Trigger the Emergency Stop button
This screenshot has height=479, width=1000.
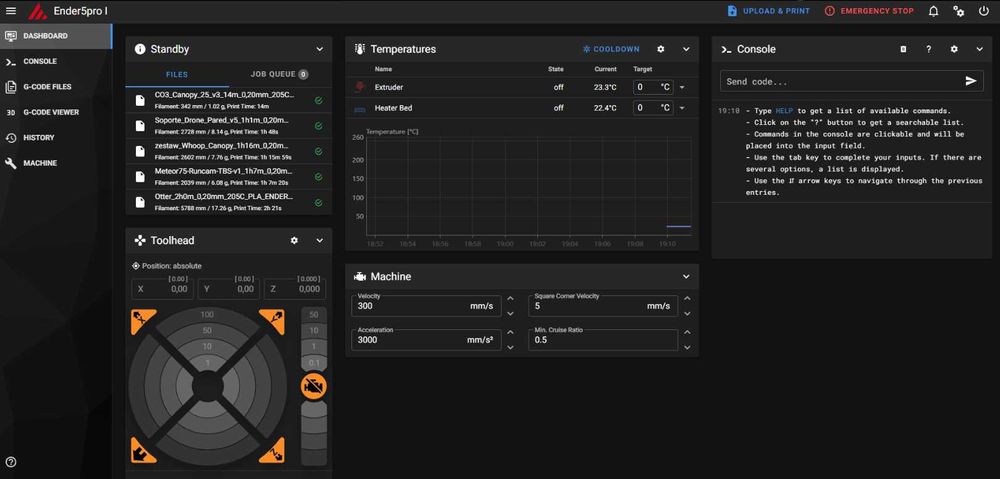(x=869, y=11)
